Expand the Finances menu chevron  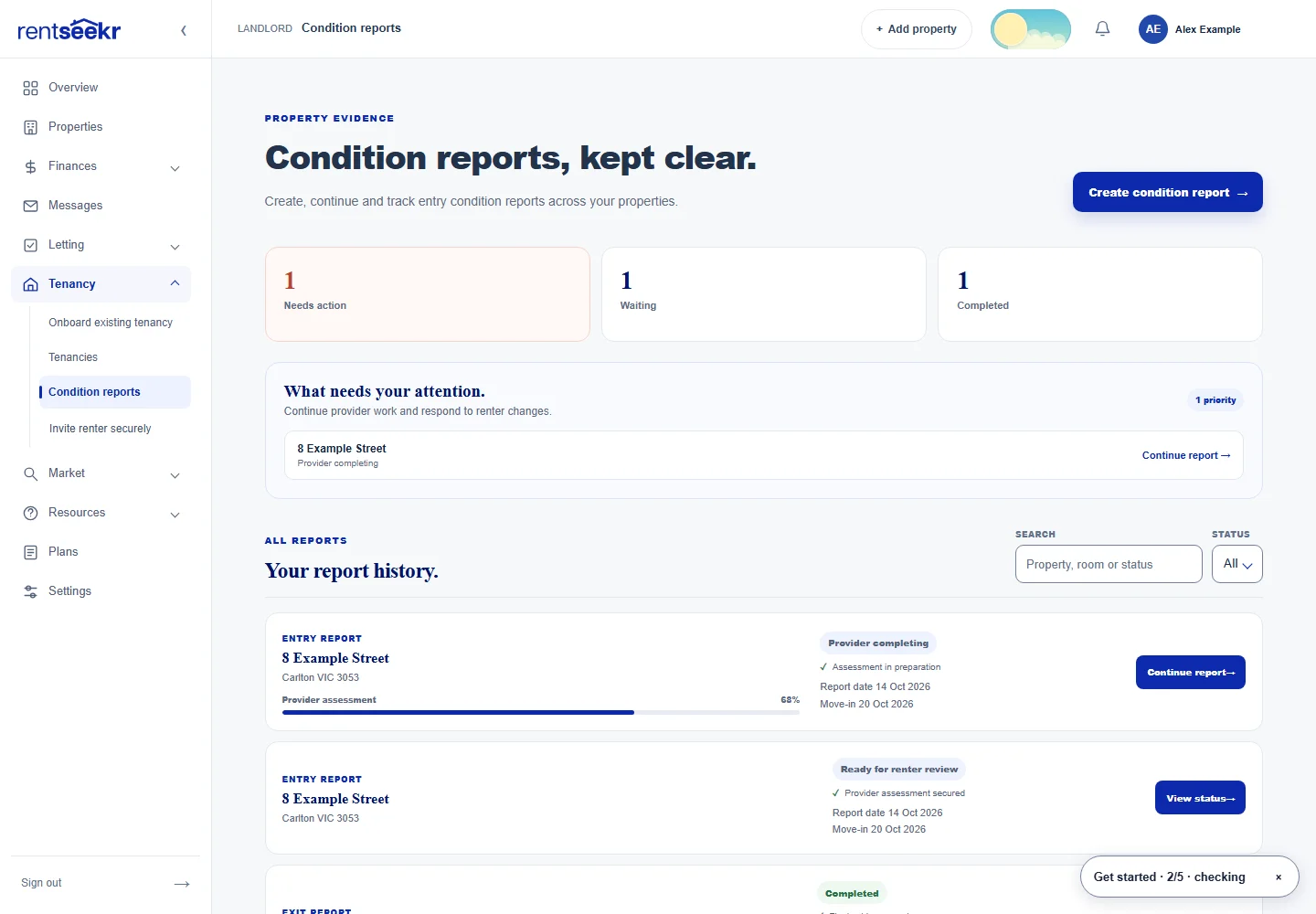(175, 168)
